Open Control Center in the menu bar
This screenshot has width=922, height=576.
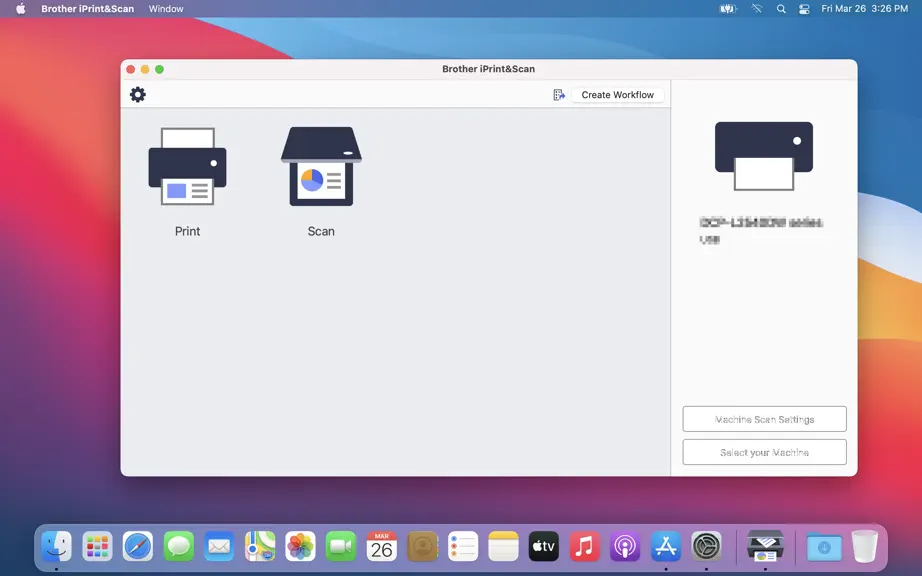click(804, 9)
